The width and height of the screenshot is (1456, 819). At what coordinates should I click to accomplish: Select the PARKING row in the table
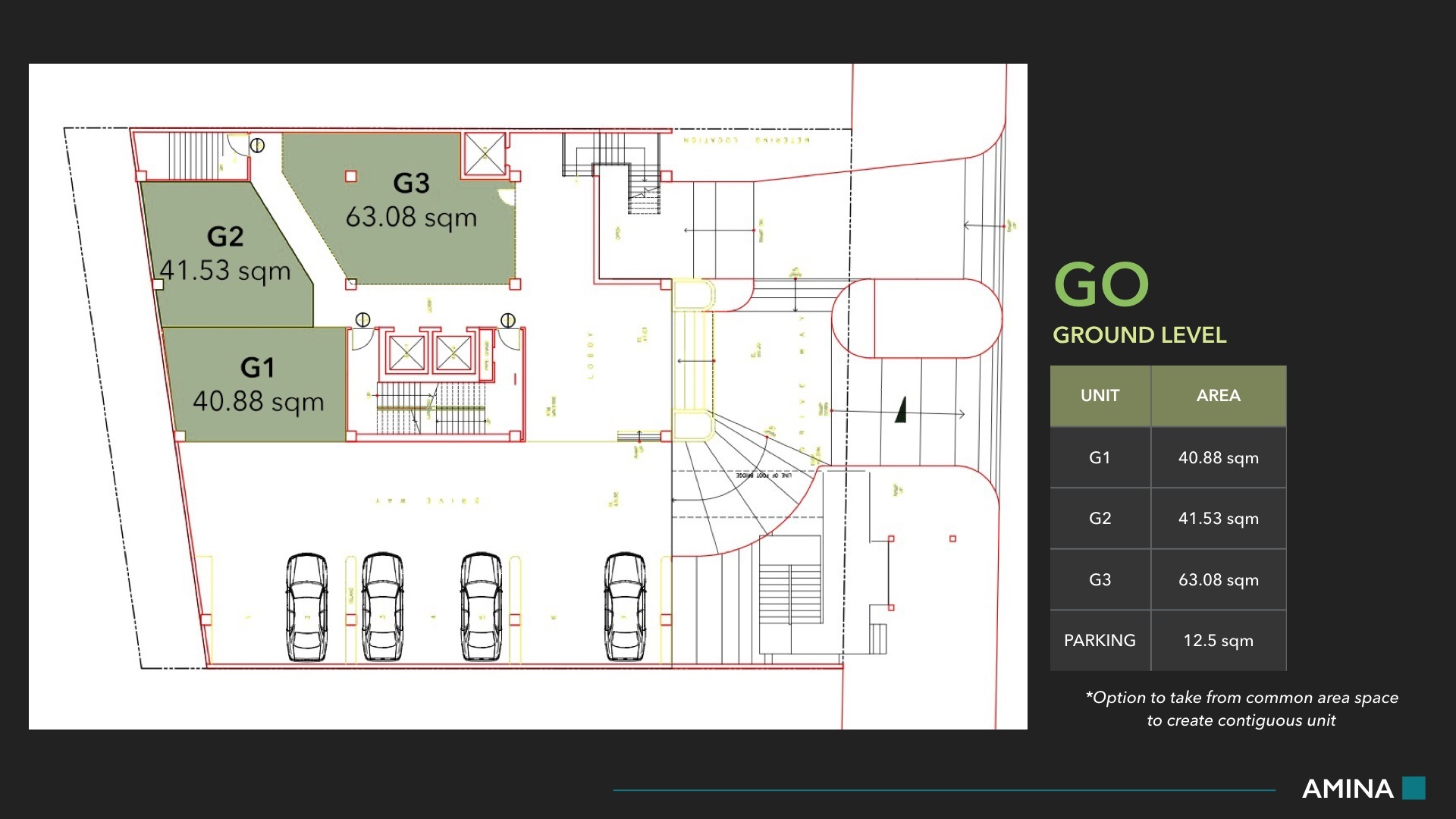1168,641
